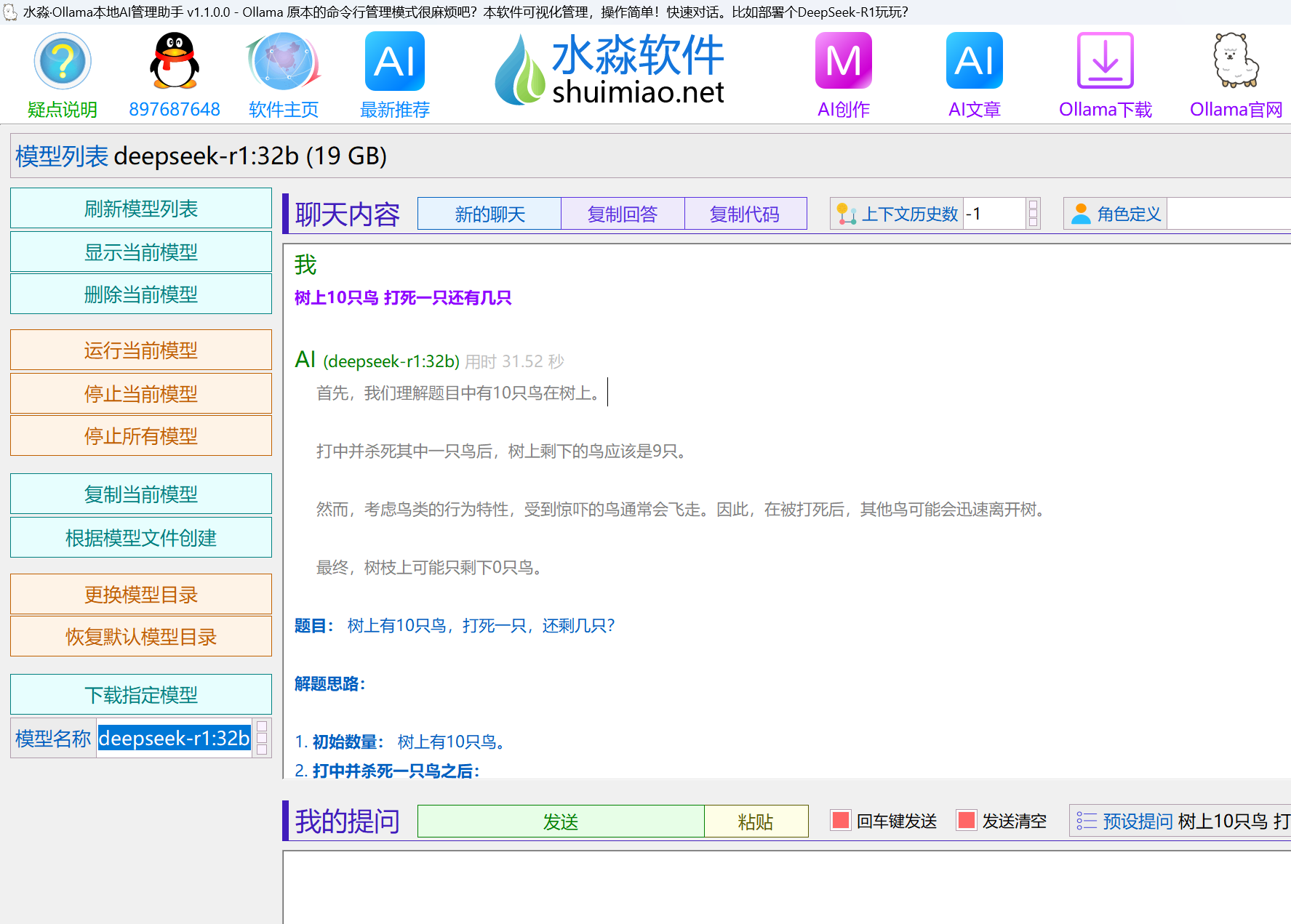Click the QQ penguin icon 897687648
The height and width of the screenshot is (924, 1291).
pos(175,61)
